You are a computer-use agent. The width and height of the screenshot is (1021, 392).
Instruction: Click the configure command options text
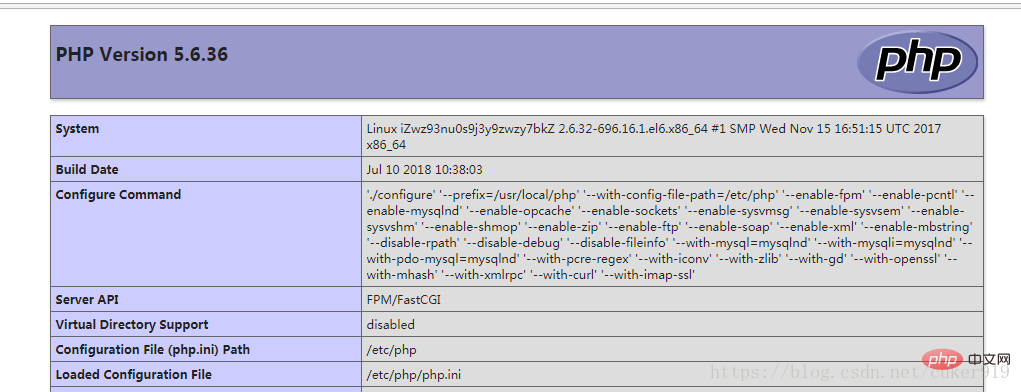point(671,234)
